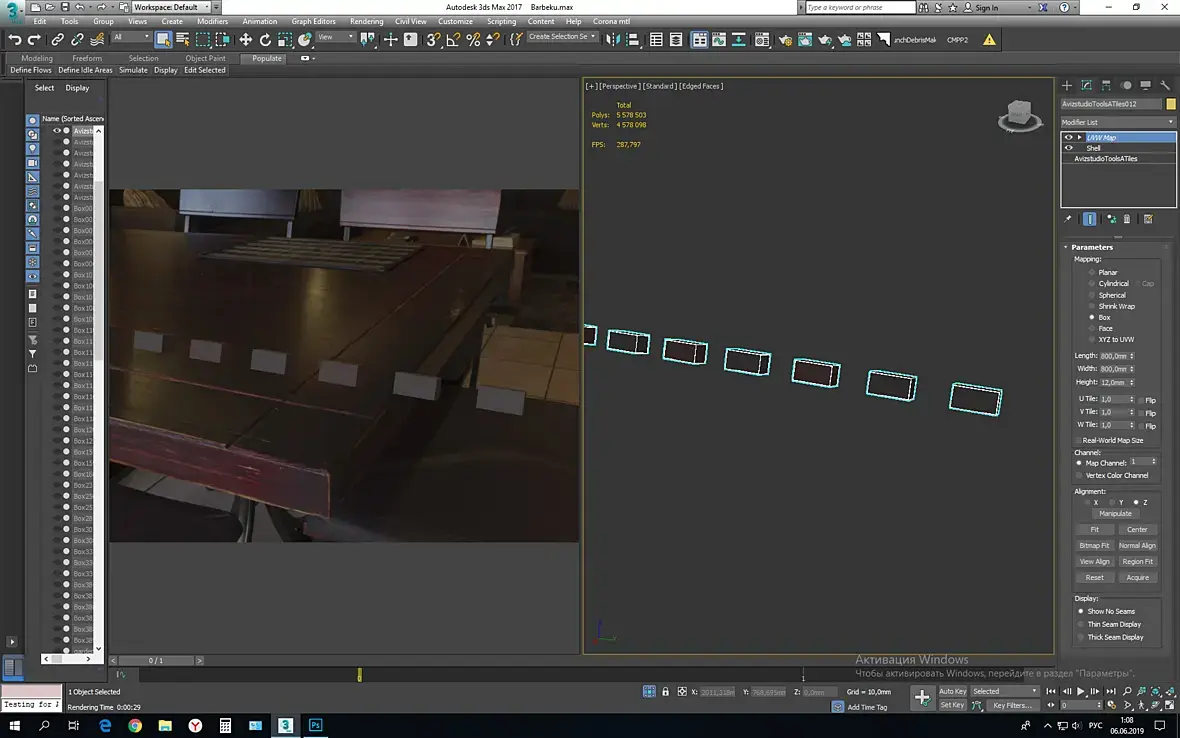Screen dimensions: 1180x738
Task: Open the Graph Editors menu
Action: [313, 21]
